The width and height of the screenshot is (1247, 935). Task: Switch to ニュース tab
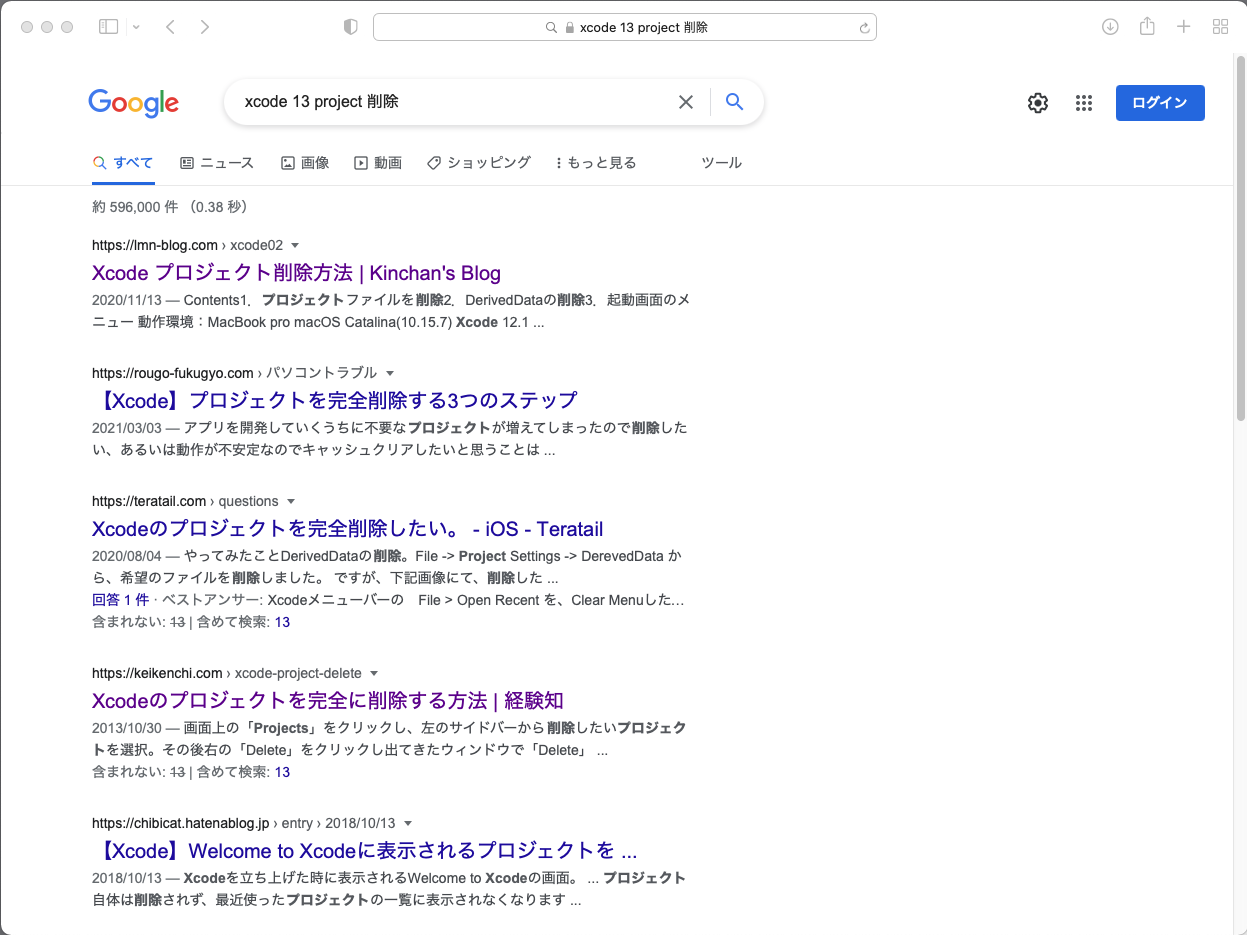(217, 162)
